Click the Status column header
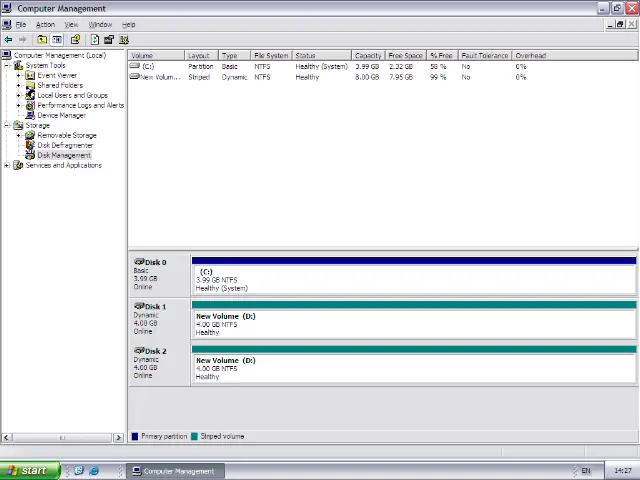Viewport: 640px width, 480px height. (x=322, y=56)
